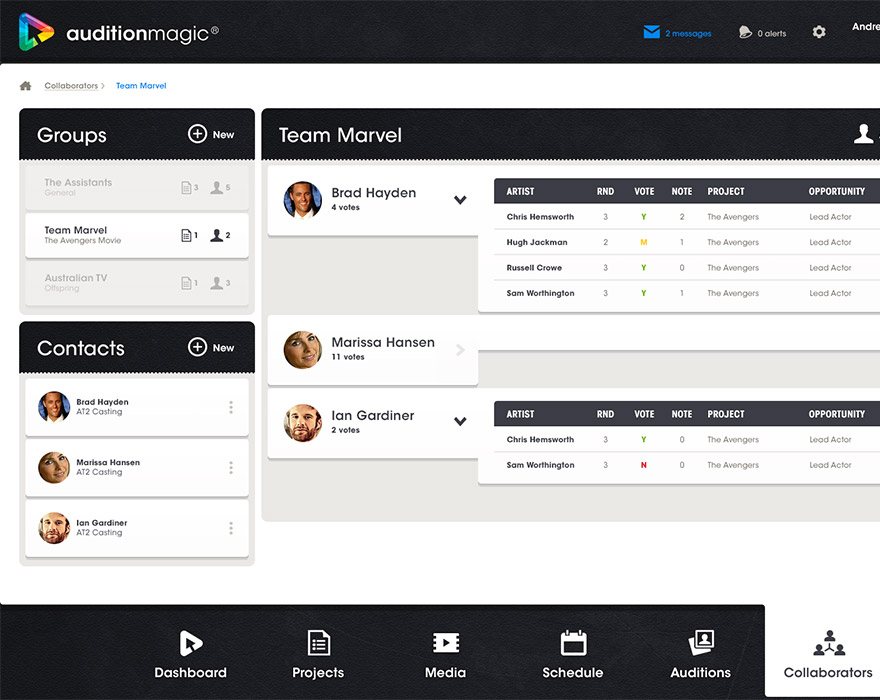Add a new contact
The height and width of the screenshot is (700, 880).
click(211, 347)
